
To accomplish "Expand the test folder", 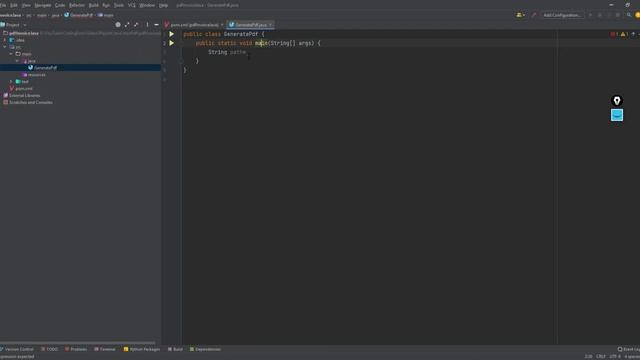I will 11,82.
